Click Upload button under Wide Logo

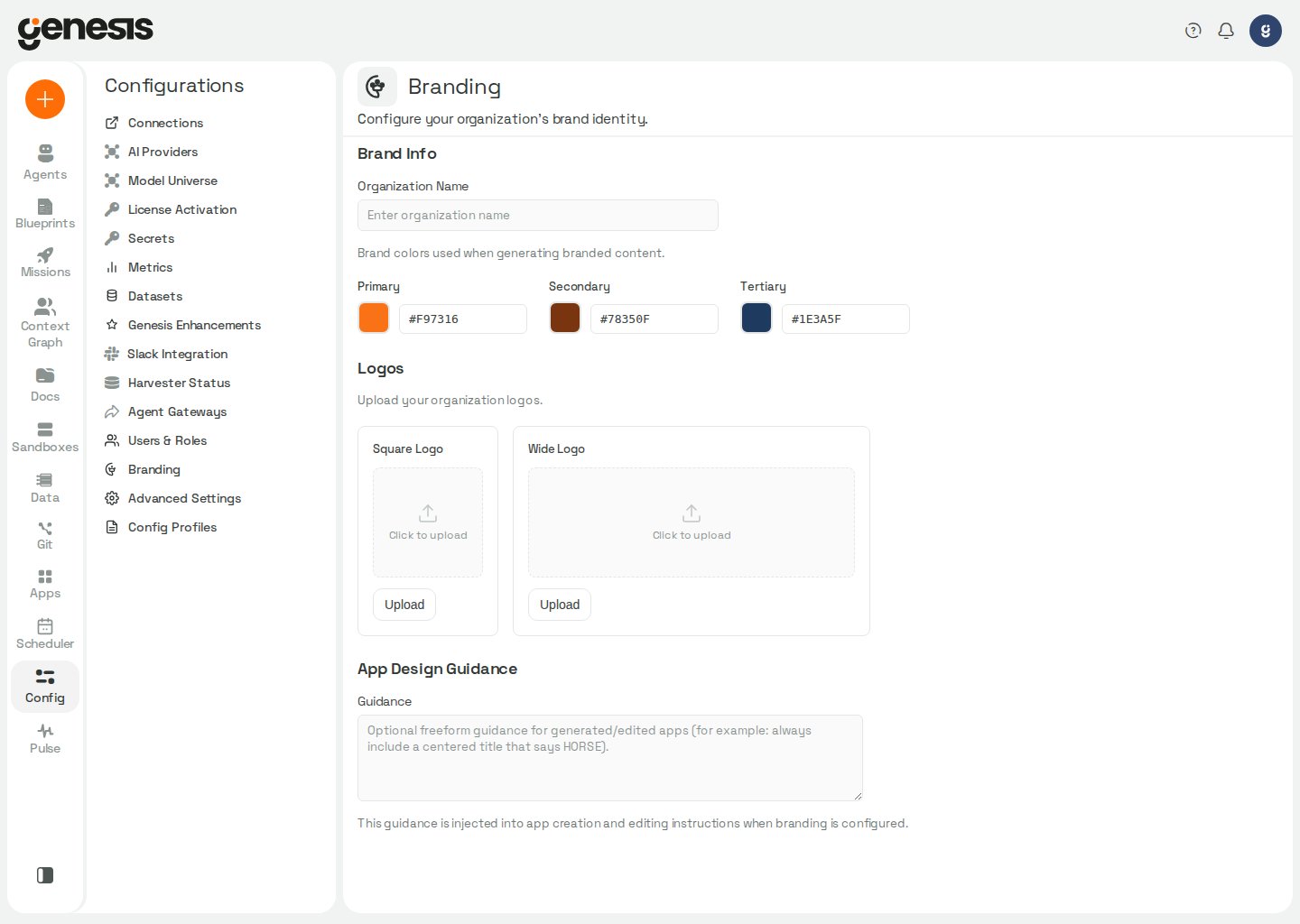pyautogui.click(x=560, y=605)
